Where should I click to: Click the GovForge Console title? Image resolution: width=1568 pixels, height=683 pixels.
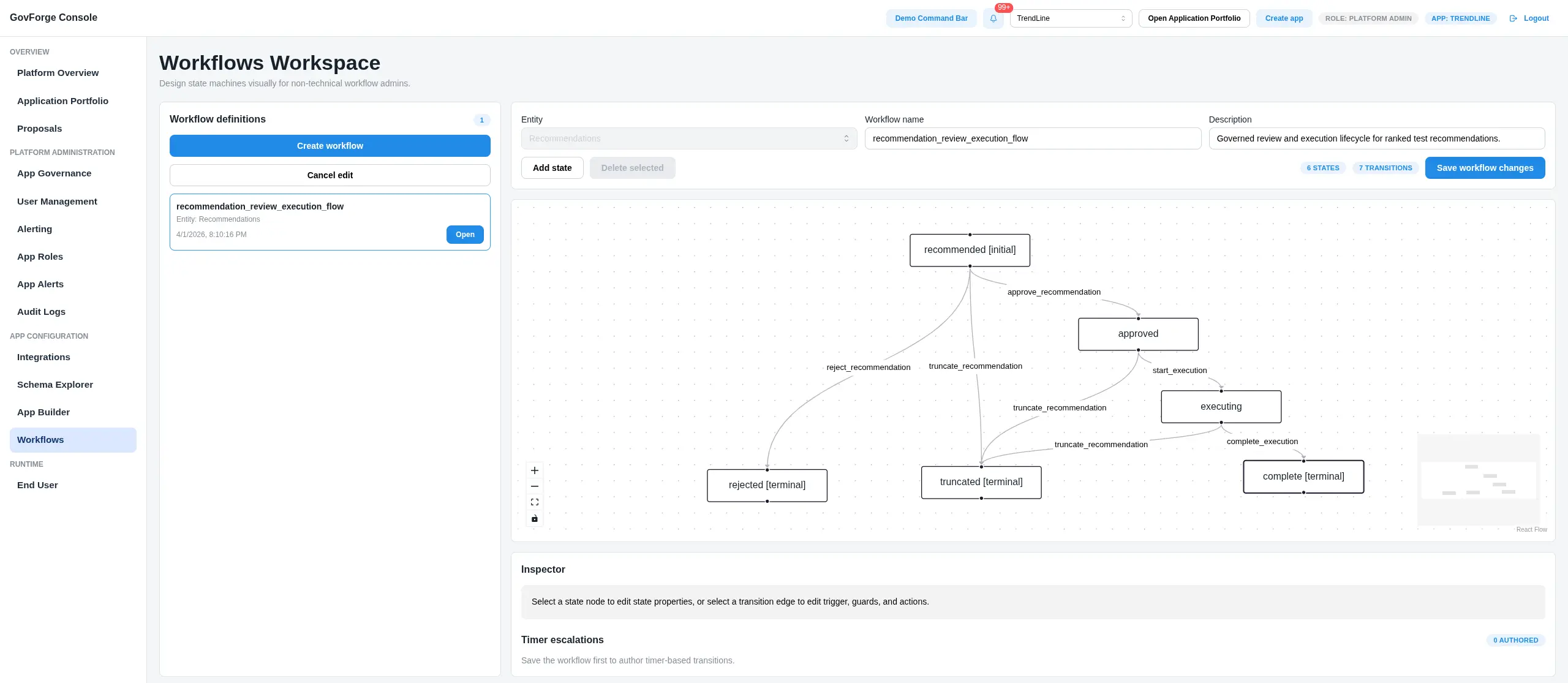(53, 18)
